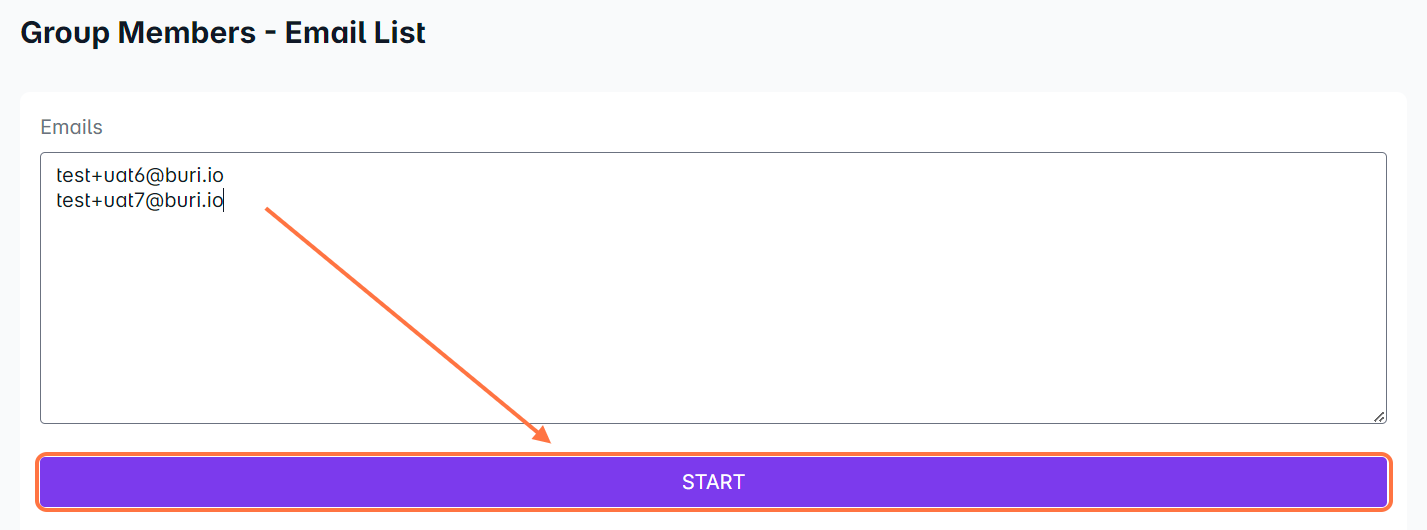Click the Group Members - Email List heading
Image resolution: width=1427 pixels, height=530 pixels.
[x=223, y=33]
